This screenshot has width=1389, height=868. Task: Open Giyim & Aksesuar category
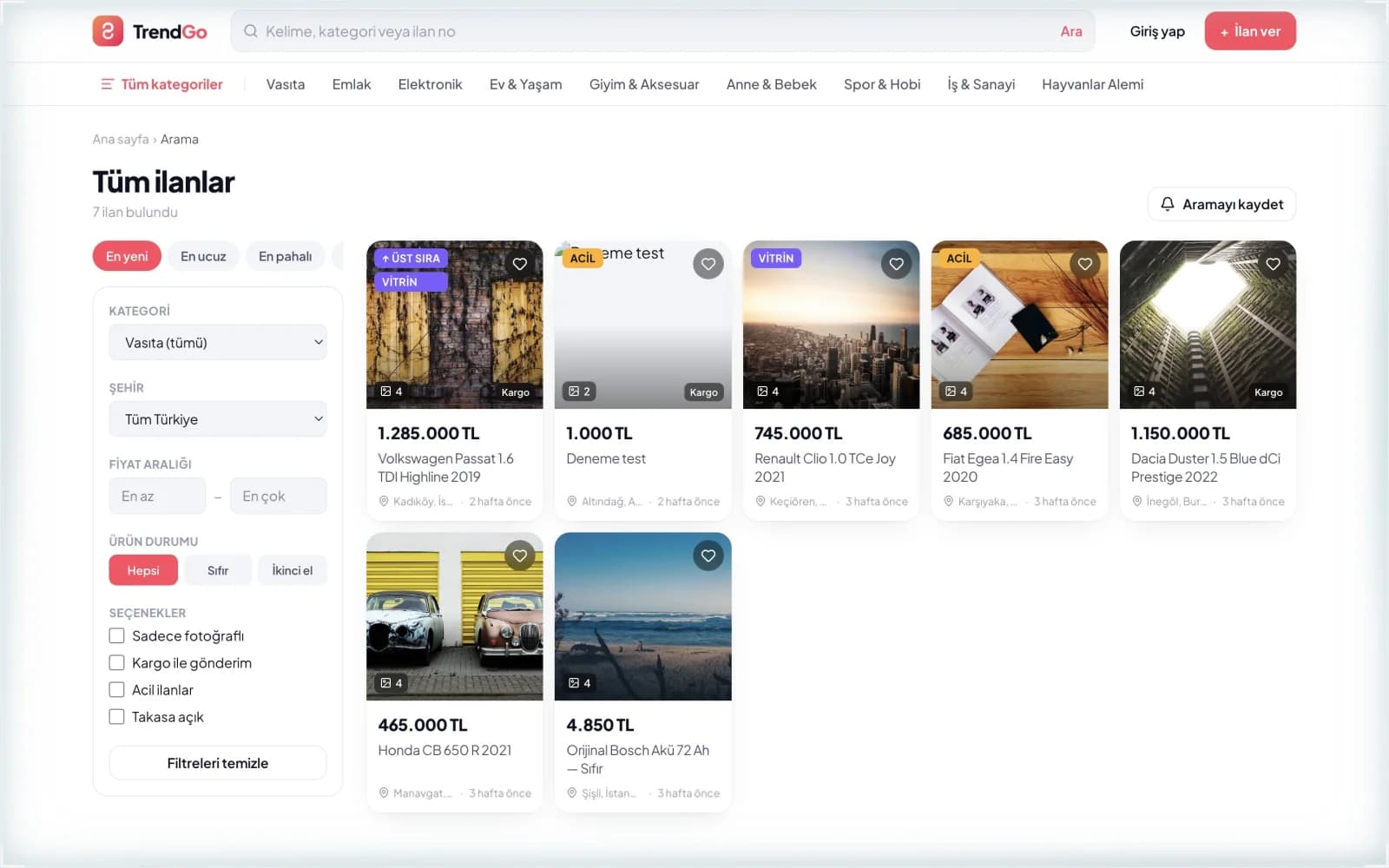pos(644,84)
